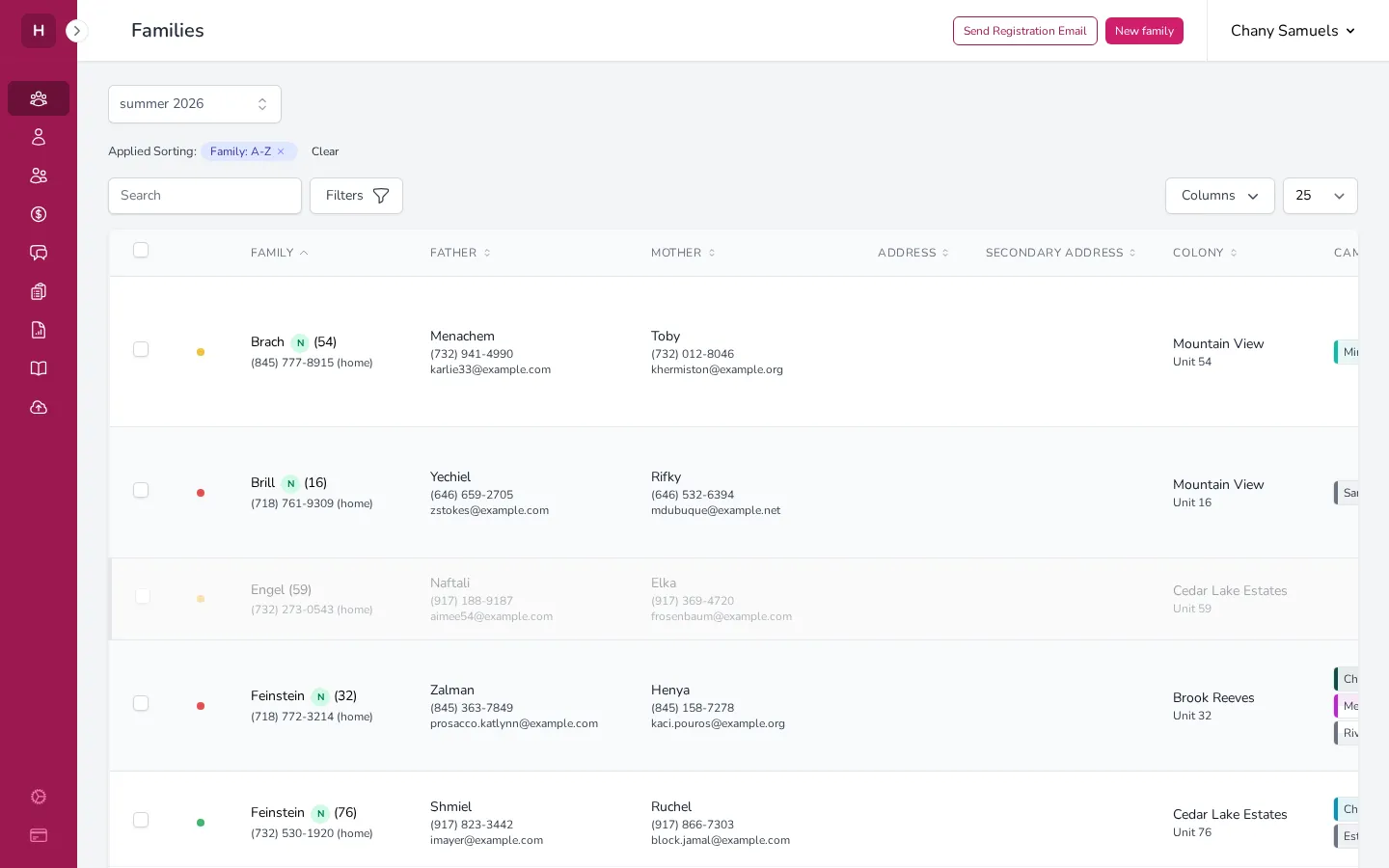This screenshot has width=1389, height=868.
Task: Sort by the FATHER column header
Action: coord(460,253)
